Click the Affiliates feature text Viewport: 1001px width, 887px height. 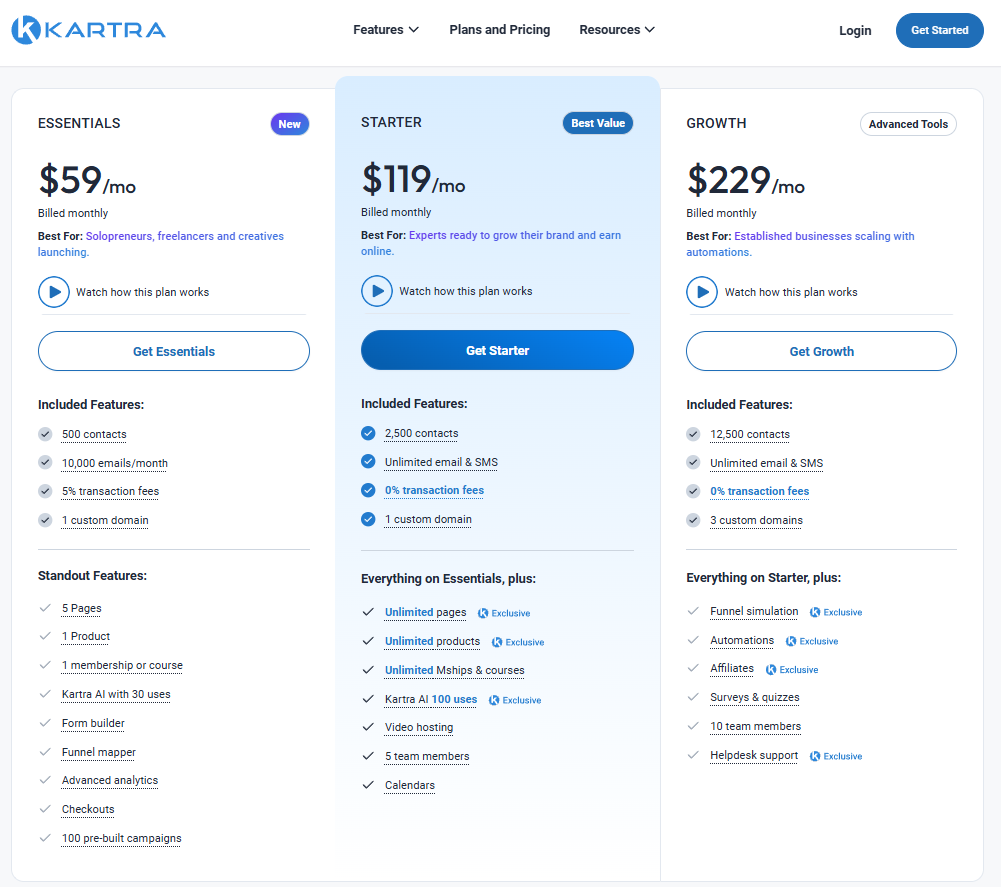coord(732,669)
